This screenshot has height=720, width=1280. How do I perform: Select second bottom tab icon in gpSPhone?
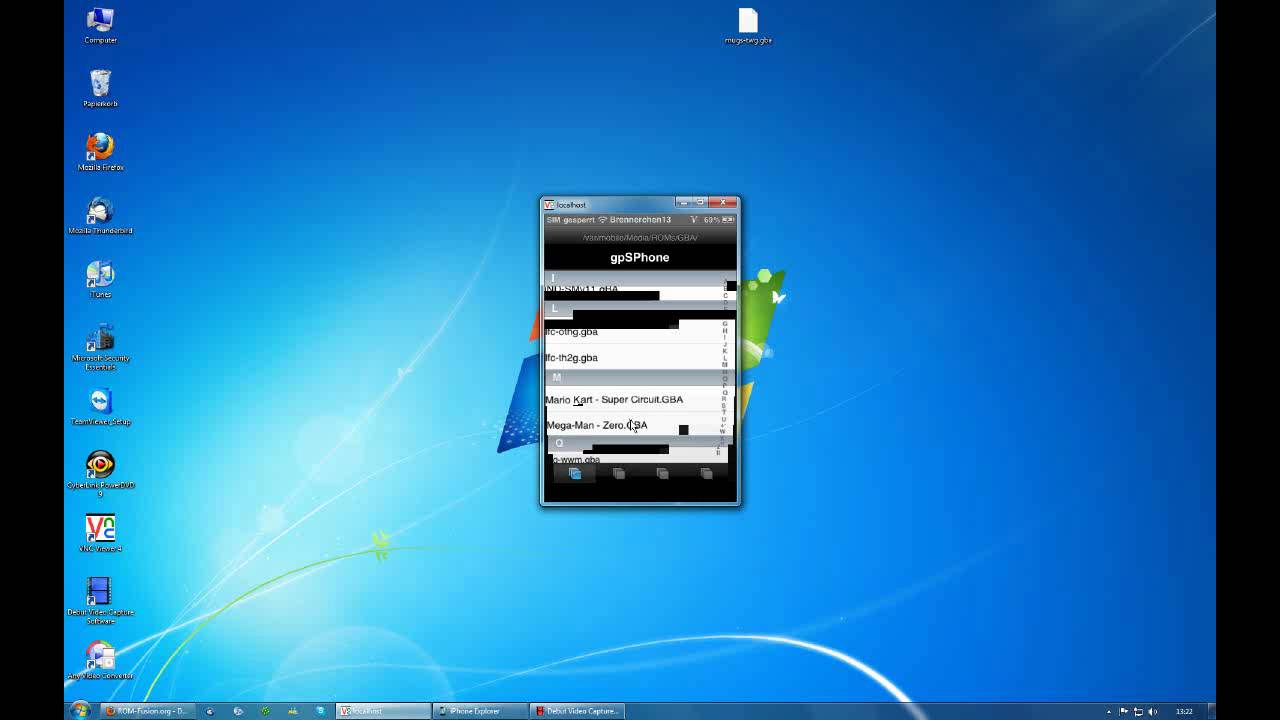tap(619, 473)
